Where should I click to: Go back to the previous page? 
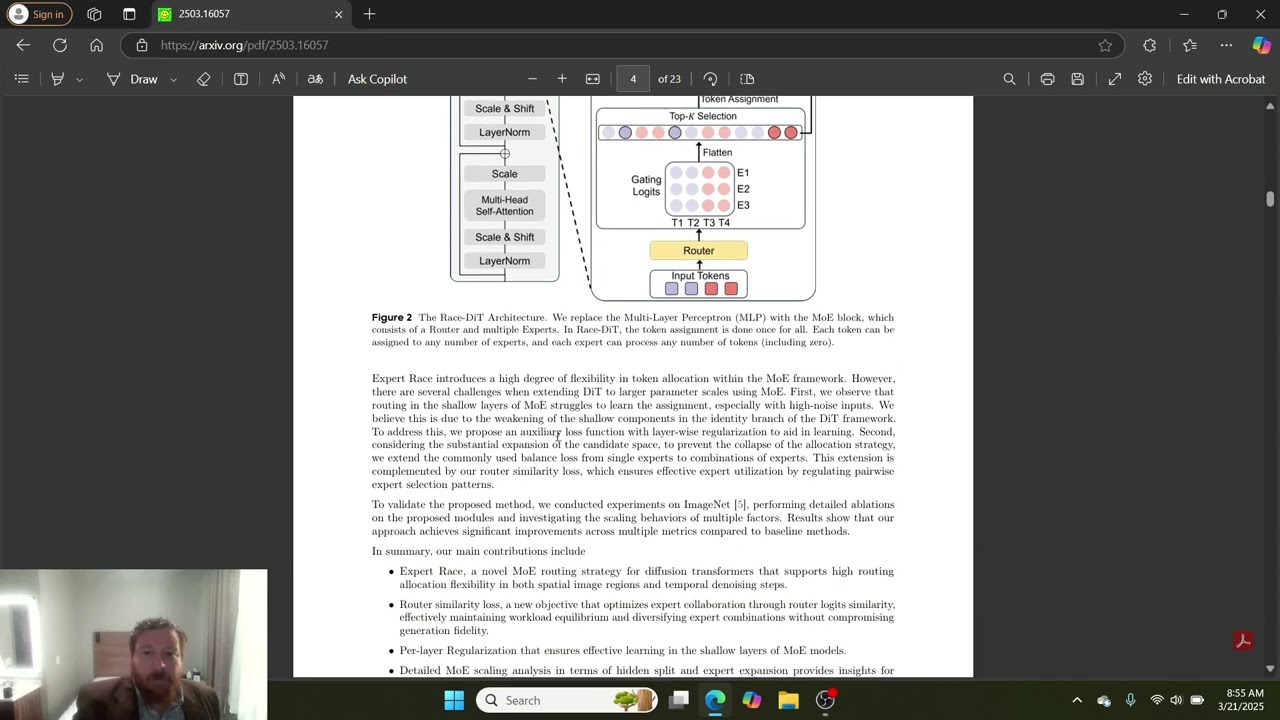click(x=23, y=45)
